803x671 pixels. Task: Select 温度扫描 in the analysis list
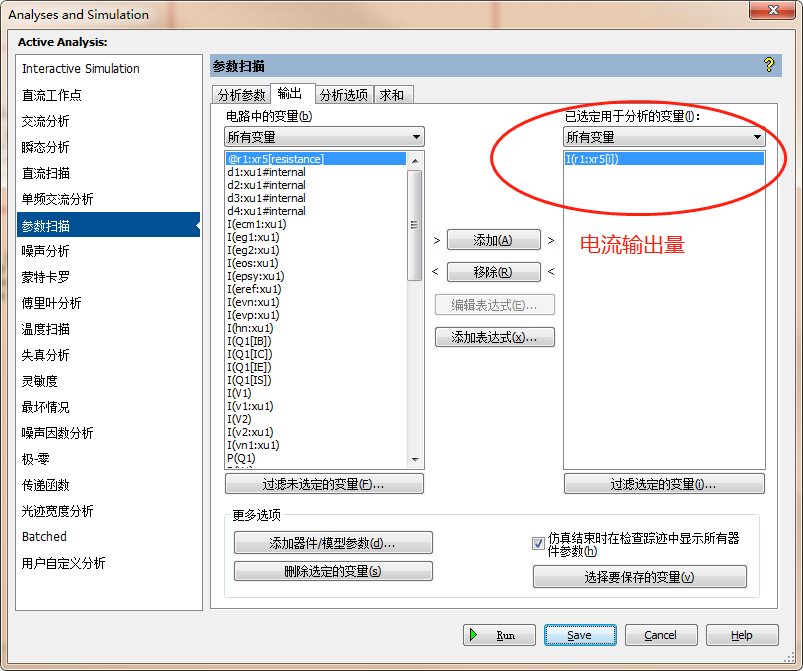(46, 328)
